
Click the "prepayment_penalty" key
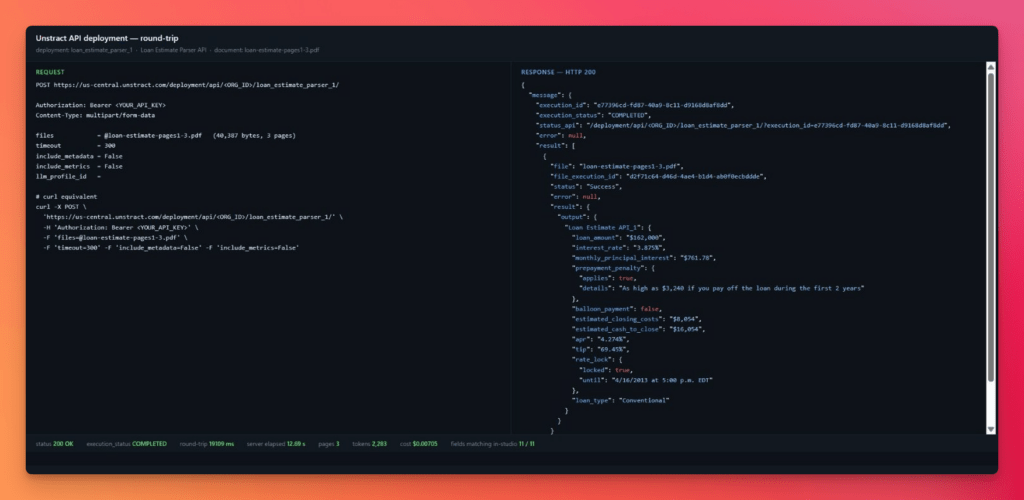click(607, 268)
